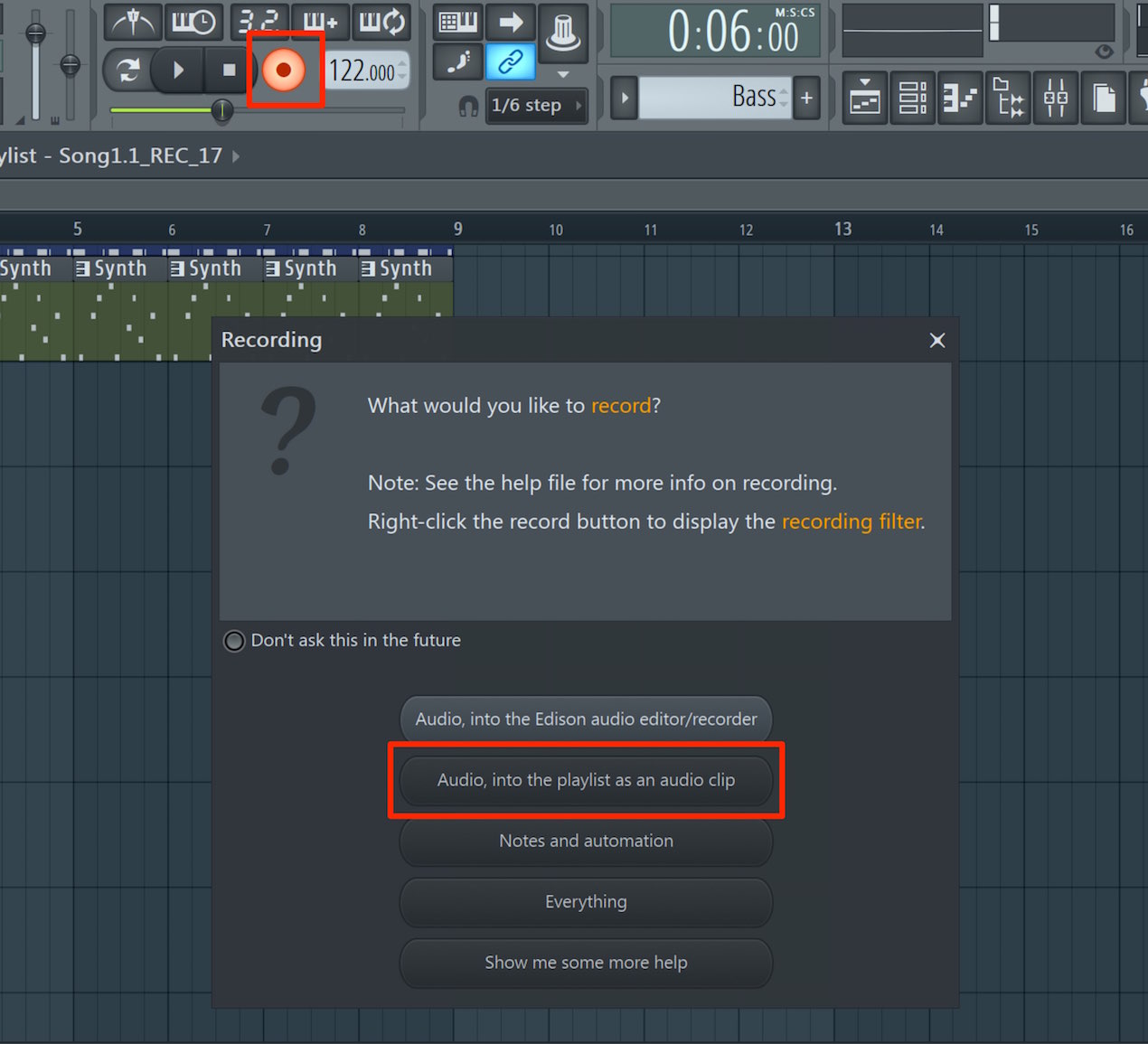Click bar 16 on the timeline ruler
Viewport: 1148px width, 1044px height.
point(1126,230)
